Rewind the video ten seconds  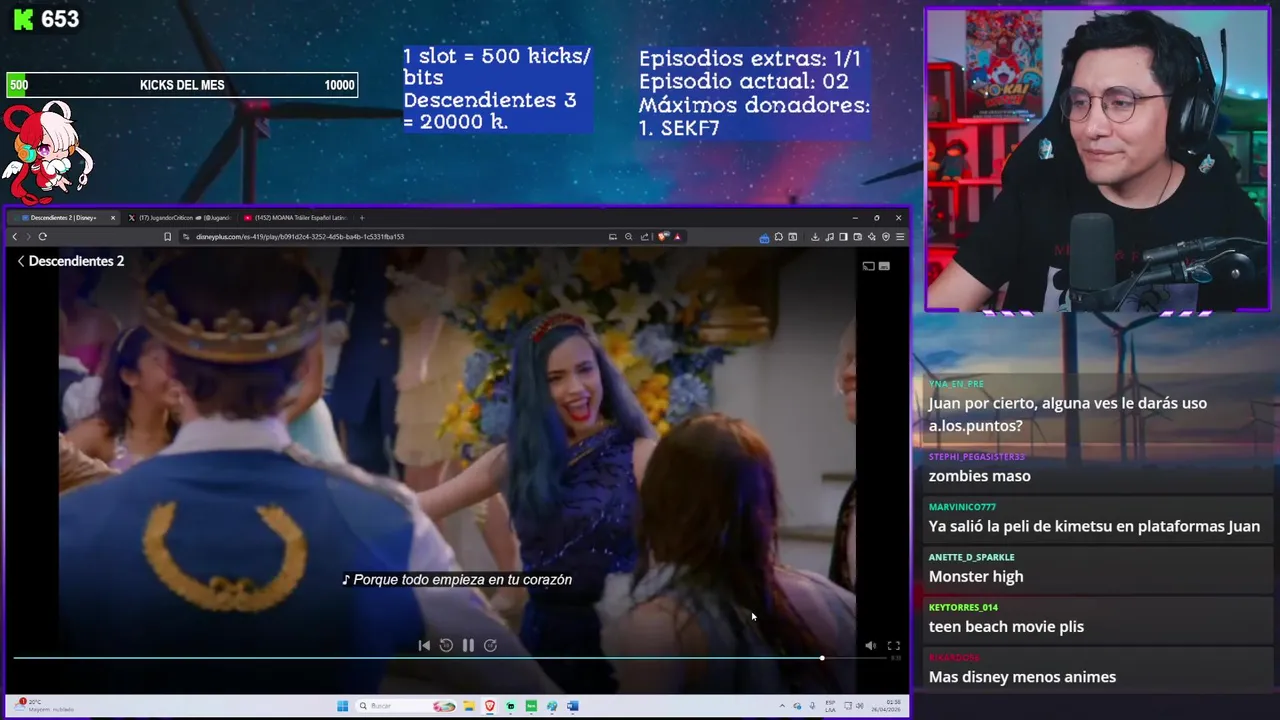coord(446,646)
